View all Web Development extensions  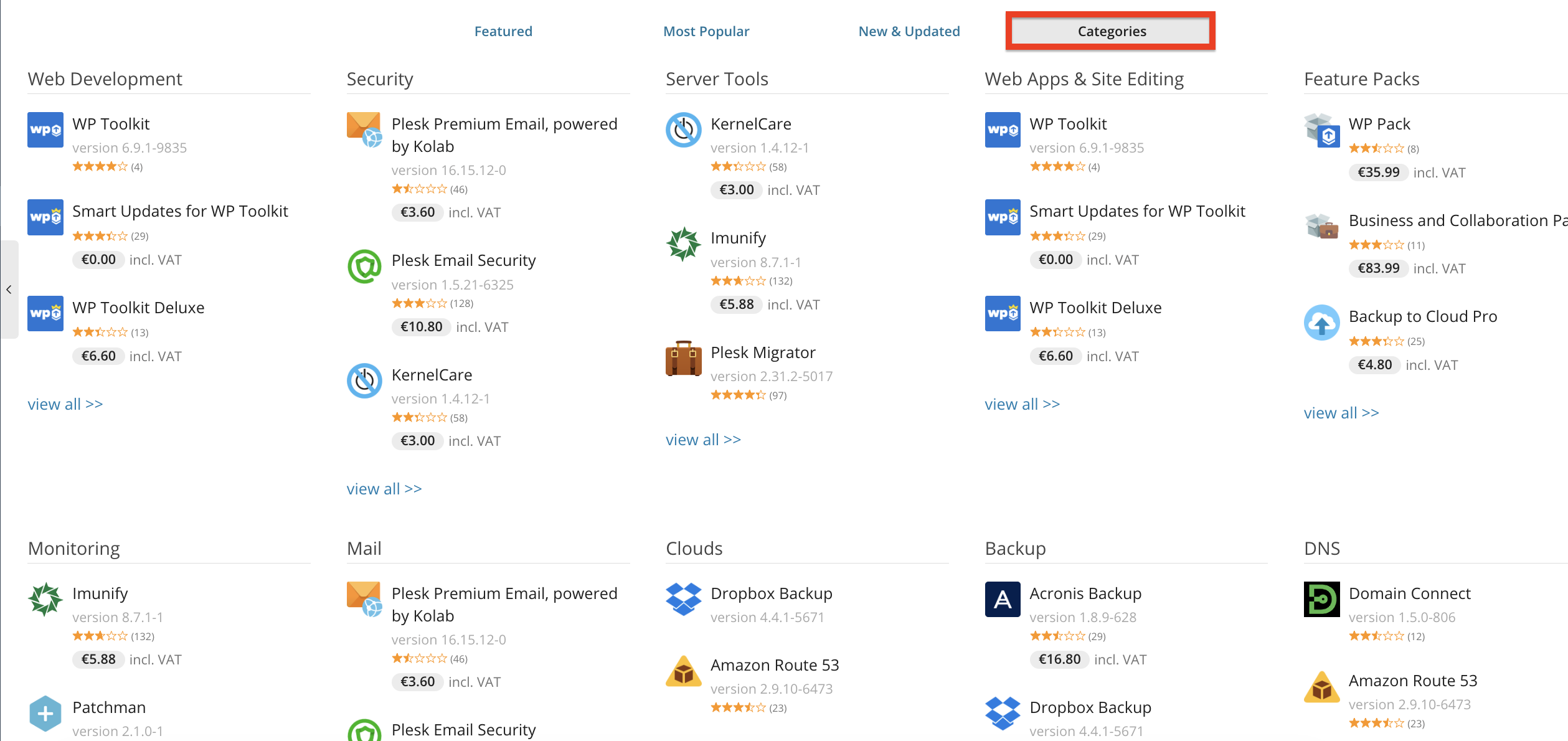[x=65, y=404]
